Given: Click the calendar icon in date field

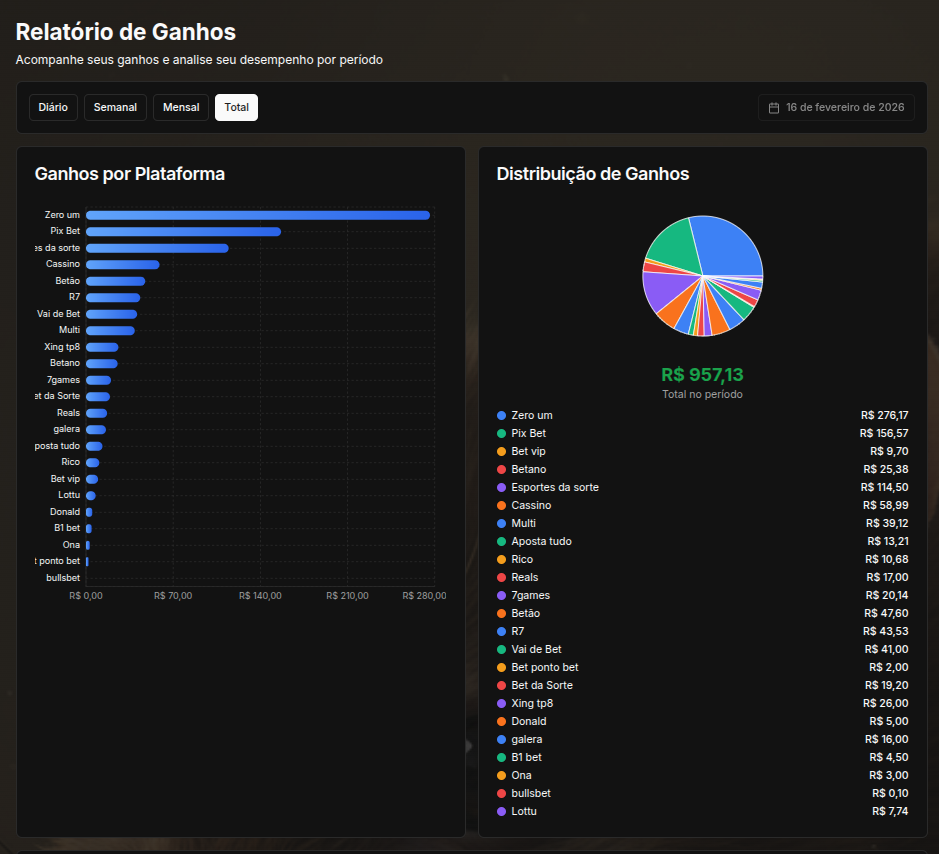Looking at the screenshot, I should point(774,108).
